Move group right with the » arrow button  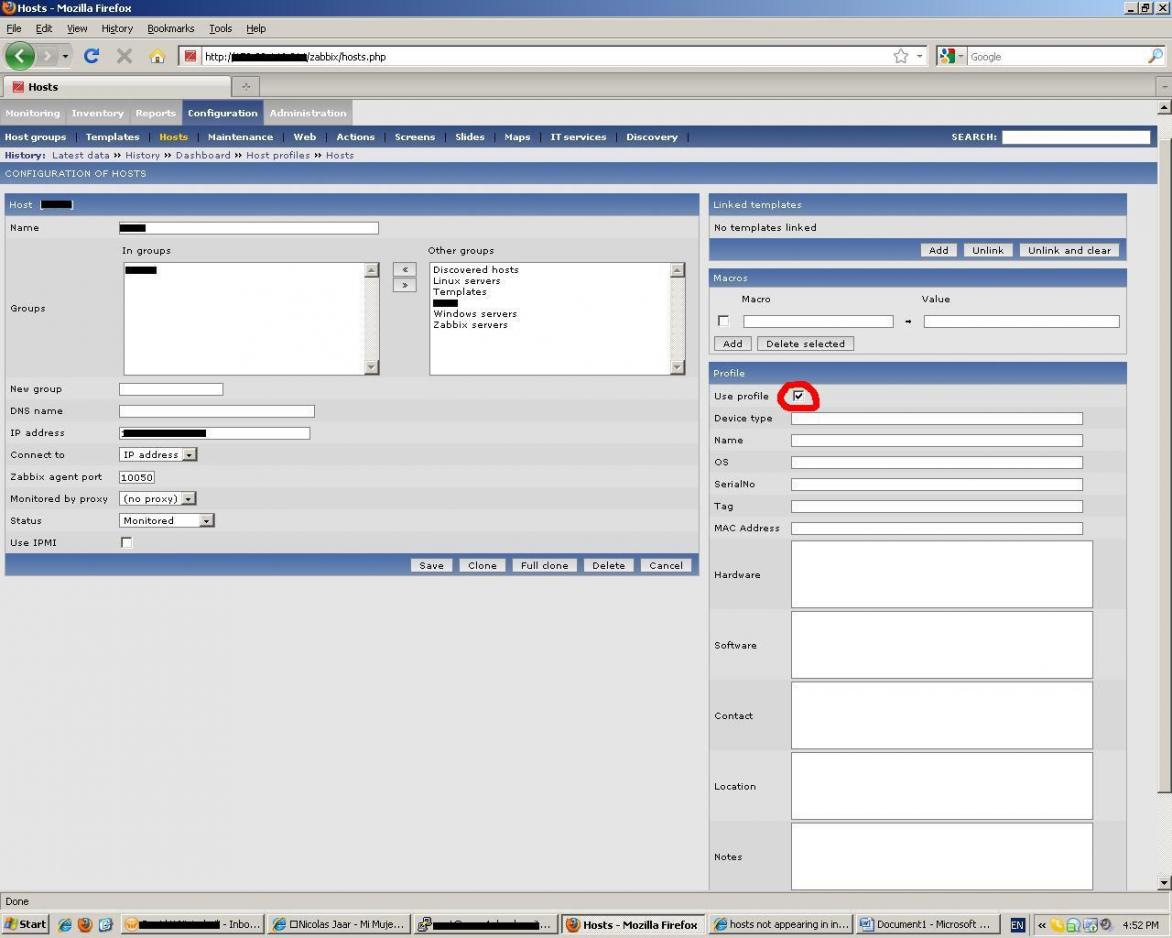click(x=404, y=285)
